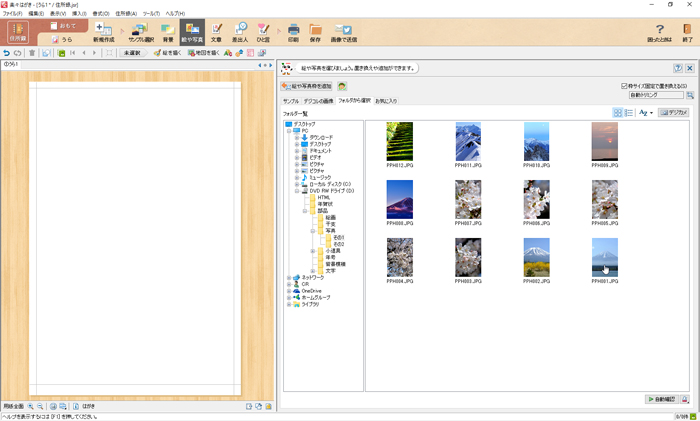Open the 背景 (Background) tool

coord(168,31)
